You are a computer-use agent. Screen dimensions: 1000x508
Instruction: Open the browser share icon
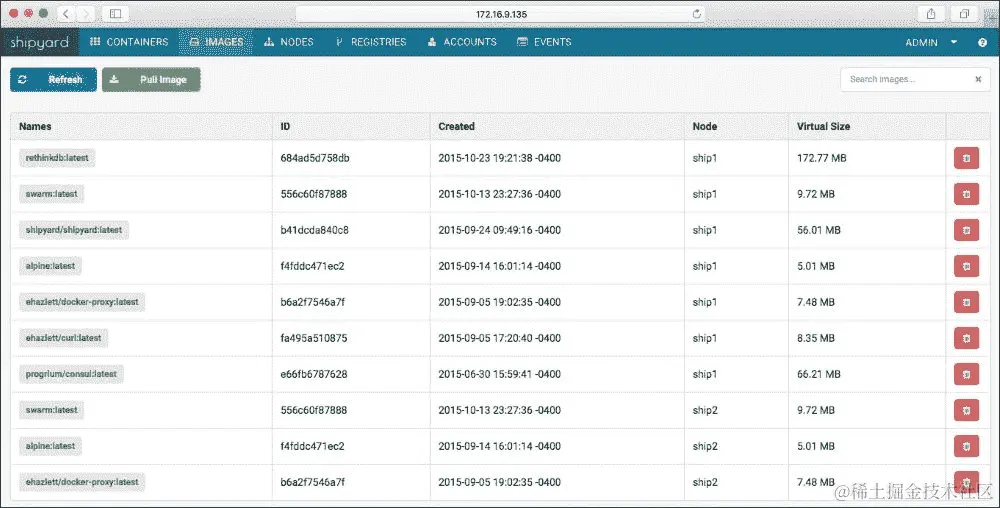pos(931,13)
